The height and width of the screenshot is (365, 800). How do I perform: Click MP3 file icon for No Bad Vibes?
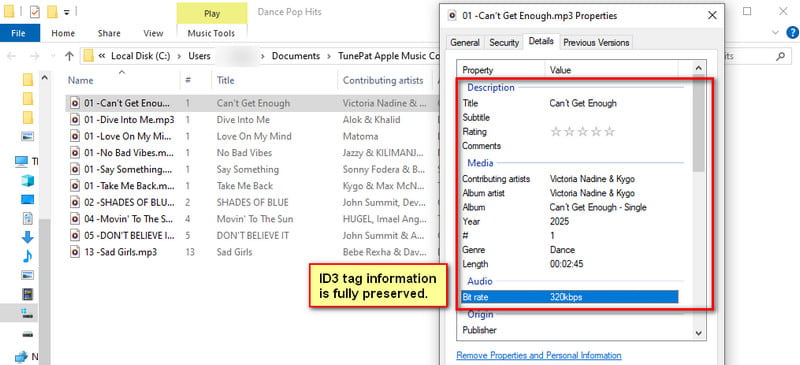[x=75, y=153]
